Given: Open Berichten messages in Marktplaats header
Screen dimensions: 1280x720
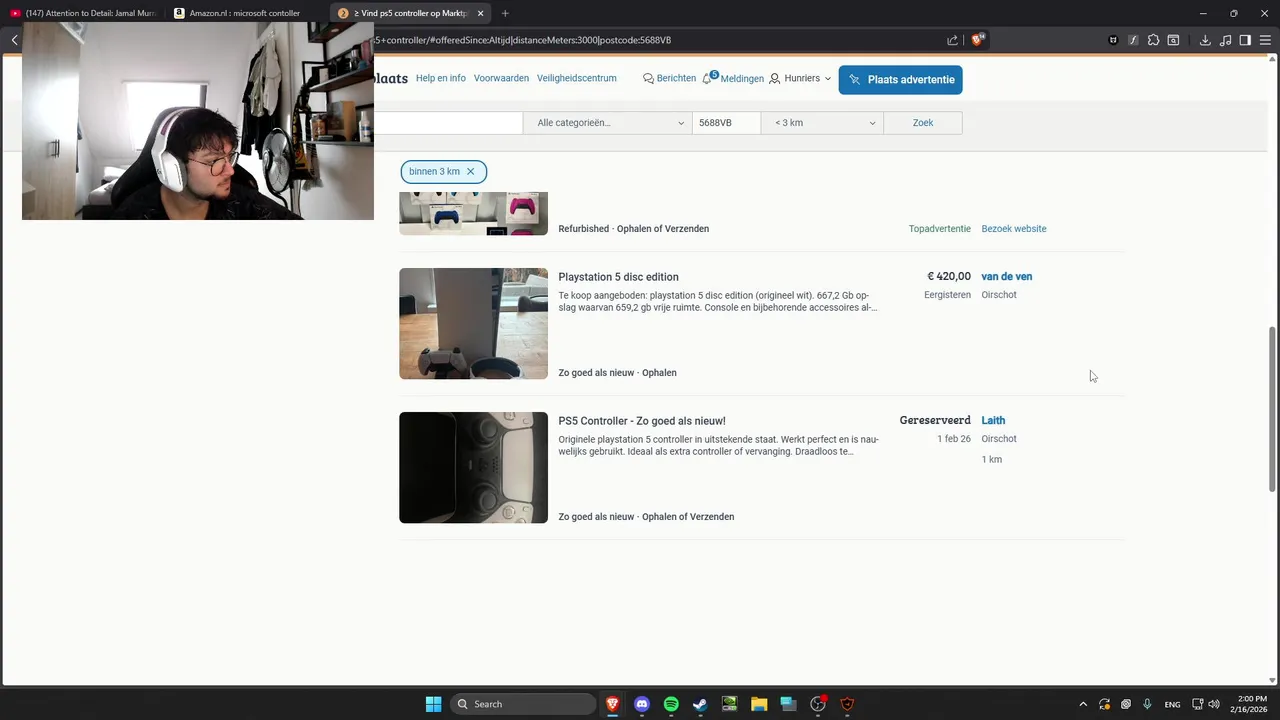Looking at the screenshot, I should (x=669, y=78).
